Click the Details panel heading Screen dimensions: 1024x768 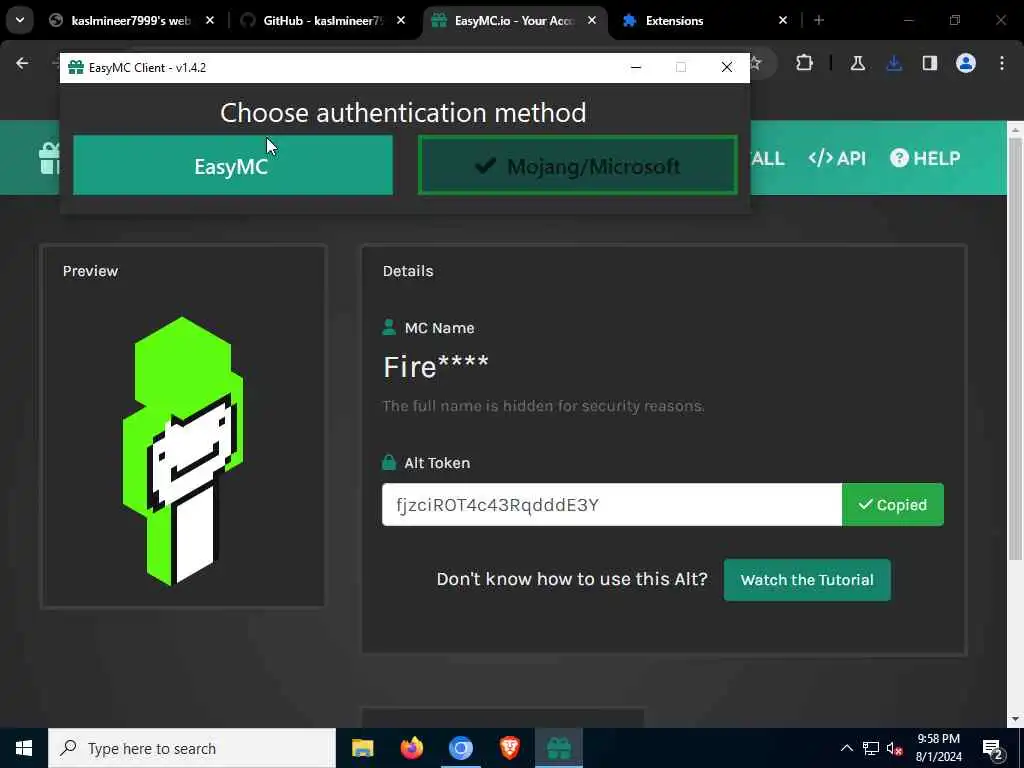(408, 271)
